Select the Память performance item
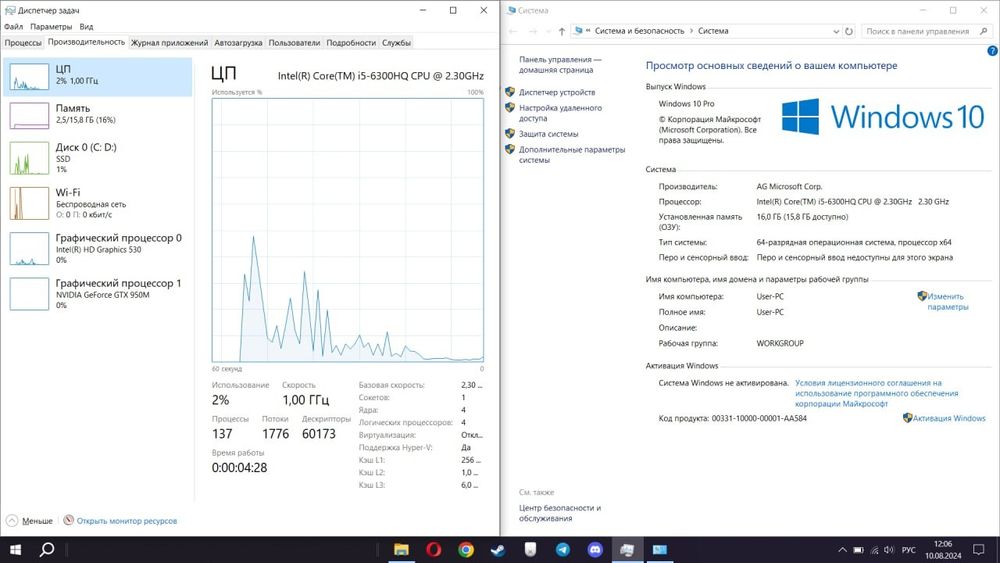This screenshot has height=563, width=1000. 98,115
